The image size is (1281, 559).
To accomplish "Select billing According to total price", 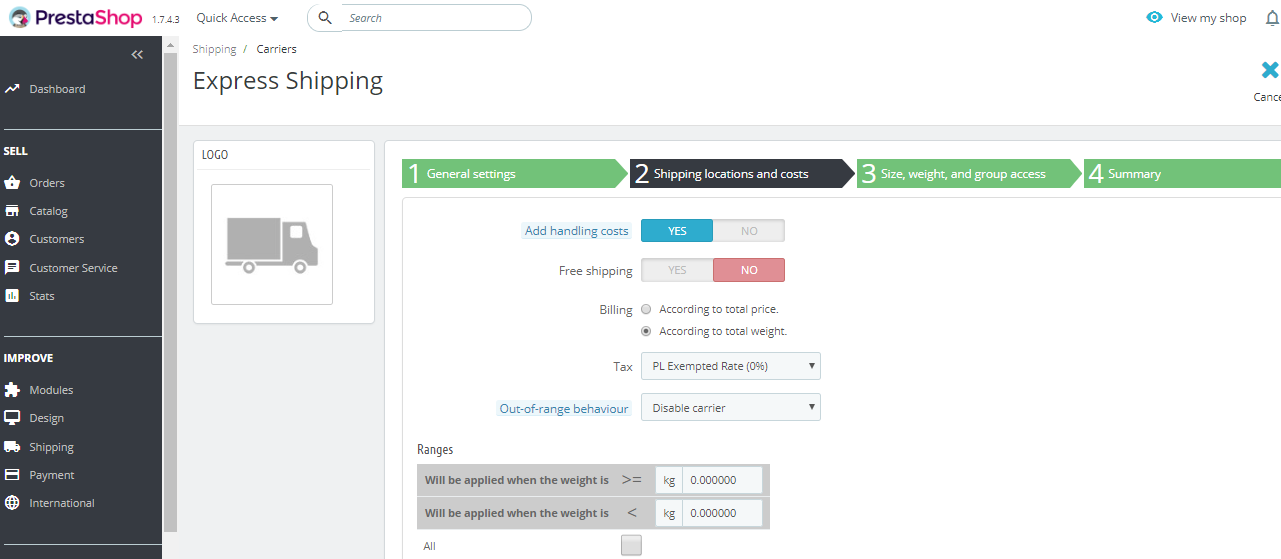I will [x=646, y=309].
